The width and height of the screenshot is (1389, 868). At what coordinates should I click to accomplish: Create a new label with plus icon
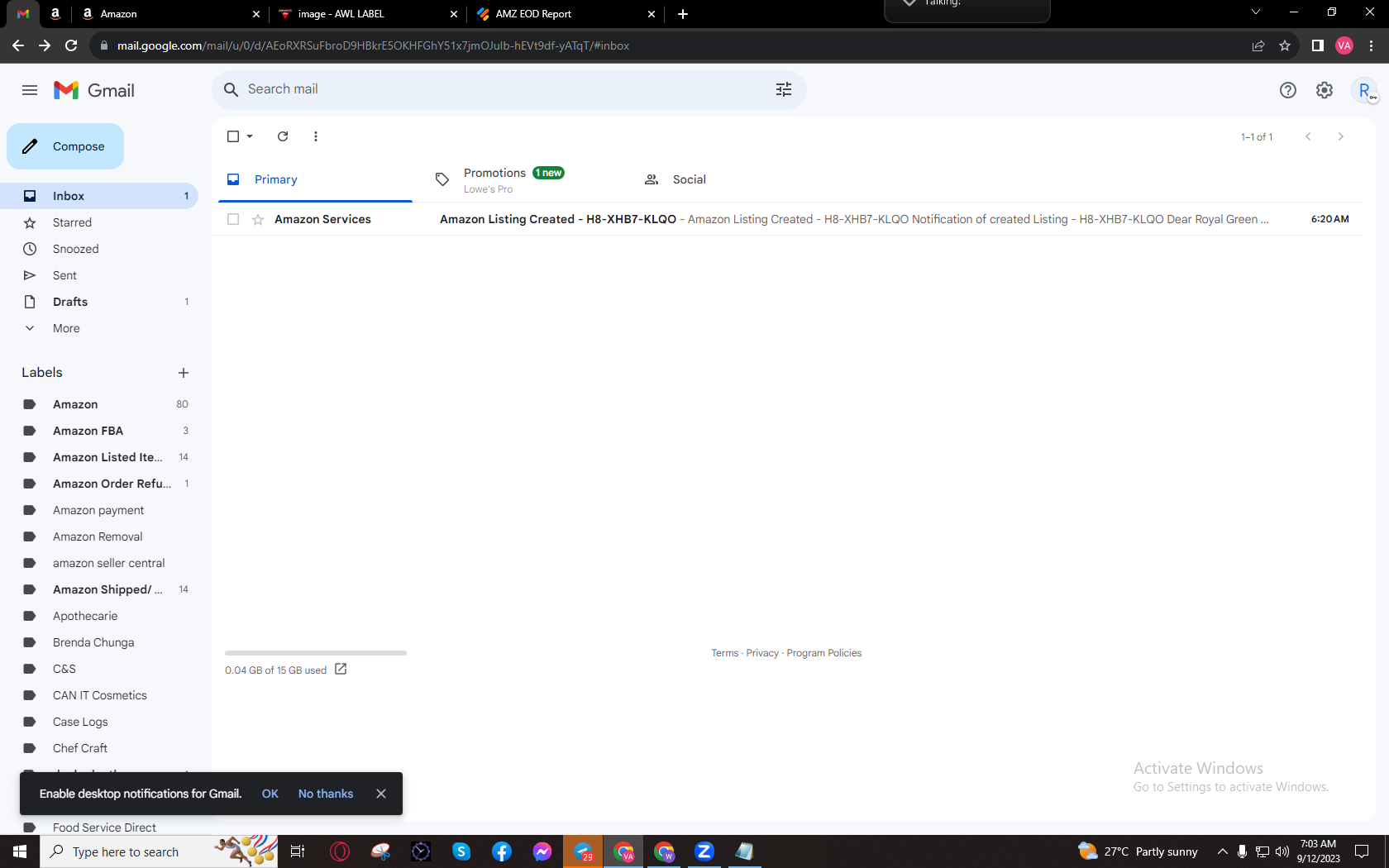coord(184,373)
